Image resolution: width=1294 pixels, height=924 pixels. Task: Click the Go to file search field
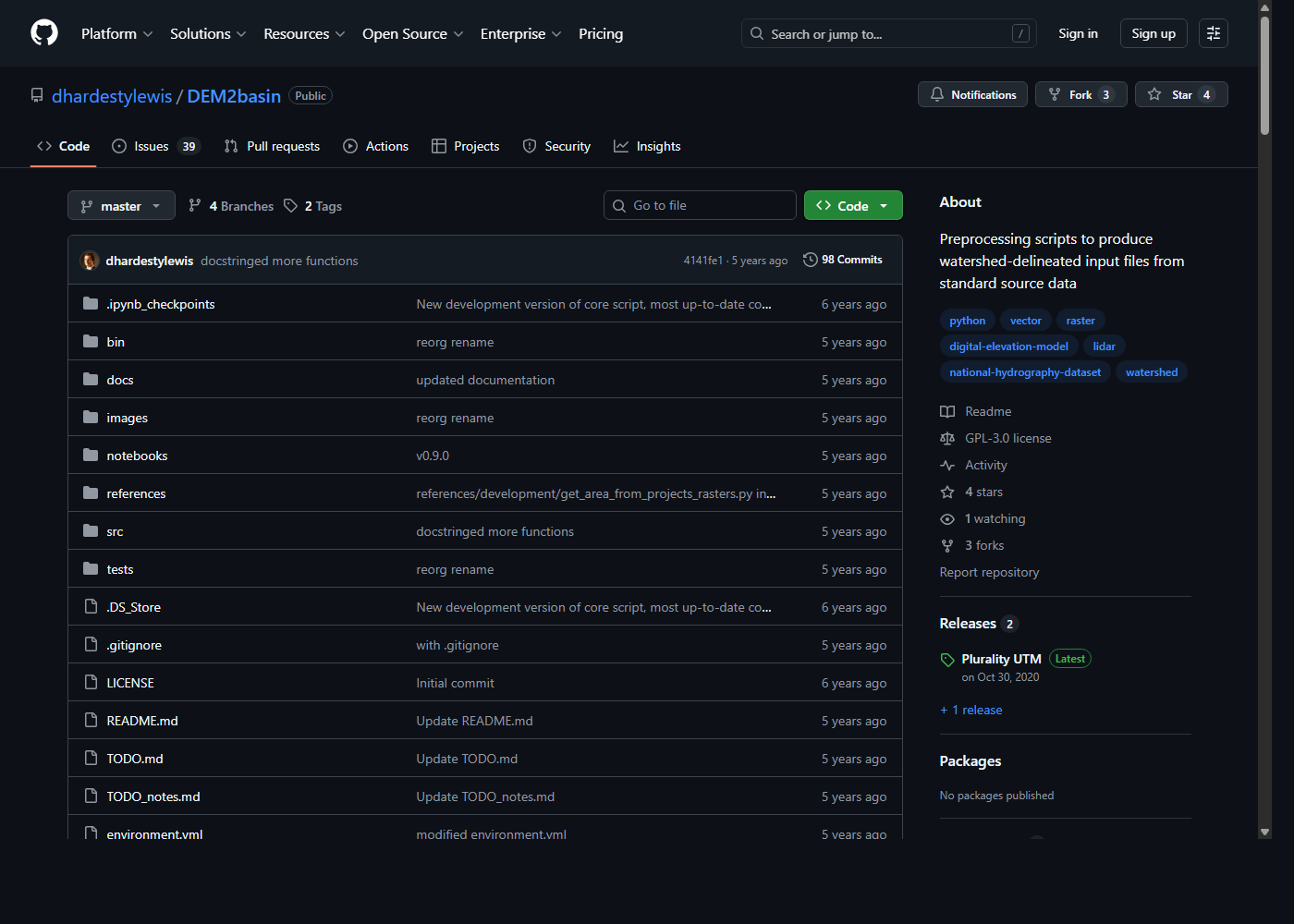pos(700,204)
